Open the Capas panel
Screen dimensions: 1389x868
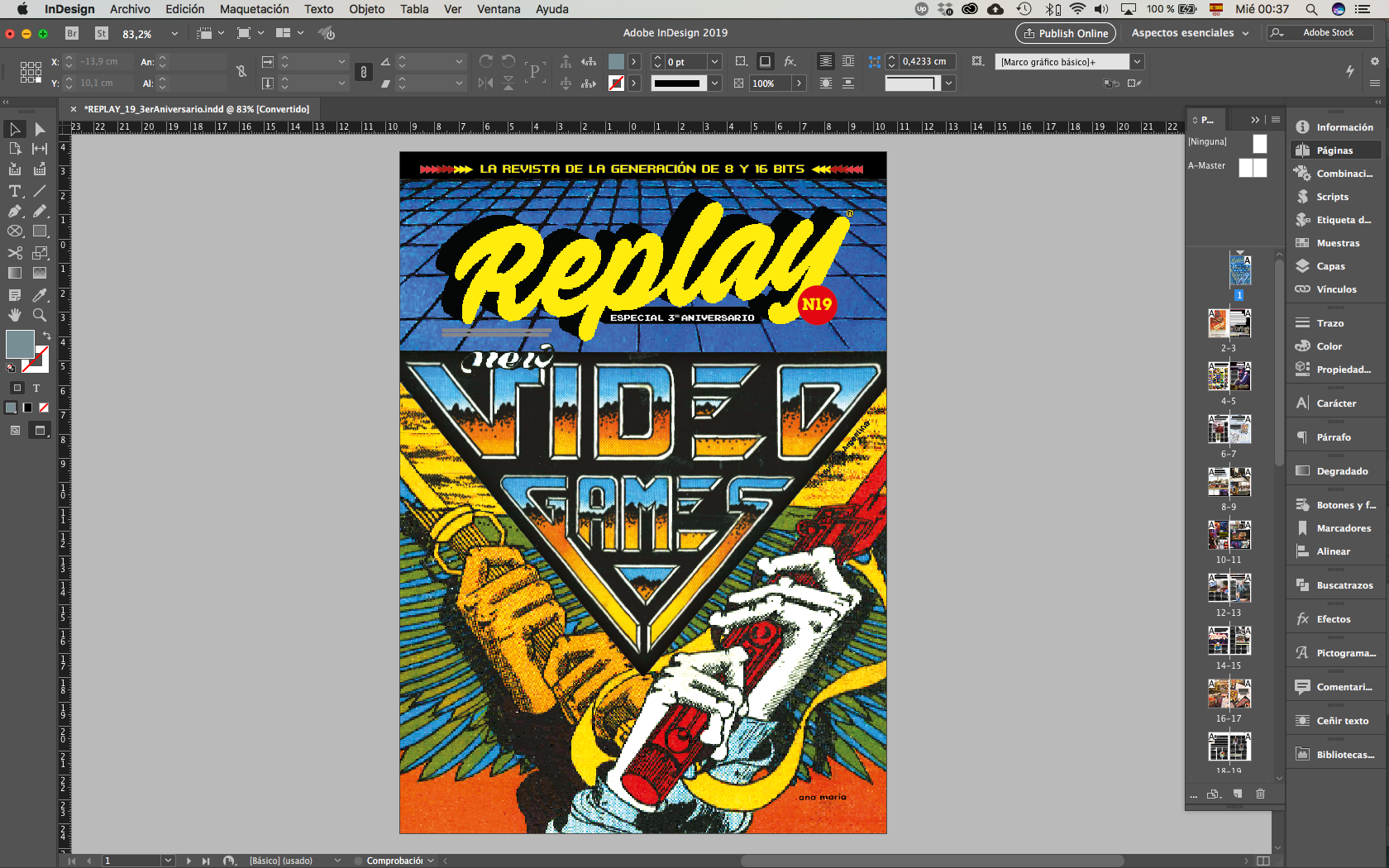coord(1330,266)
